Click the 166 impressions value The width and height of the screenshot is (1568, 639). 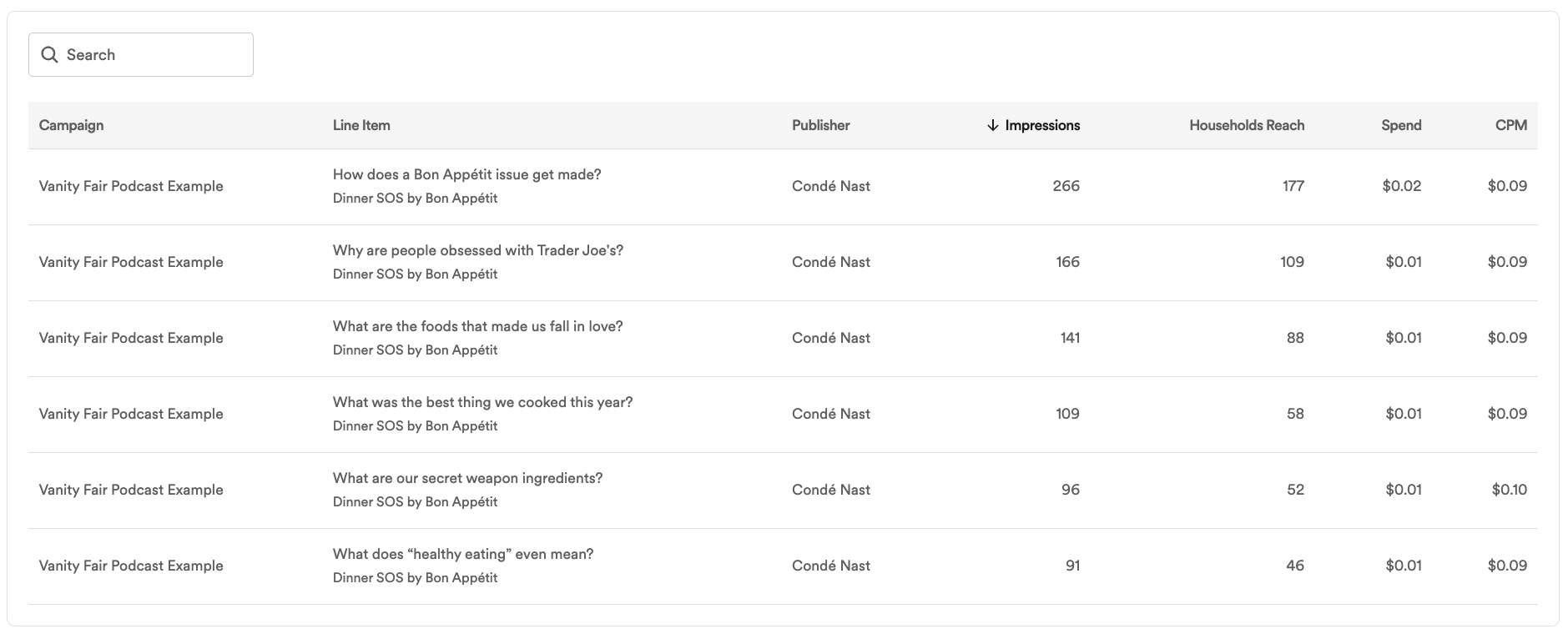(1068, 262)
